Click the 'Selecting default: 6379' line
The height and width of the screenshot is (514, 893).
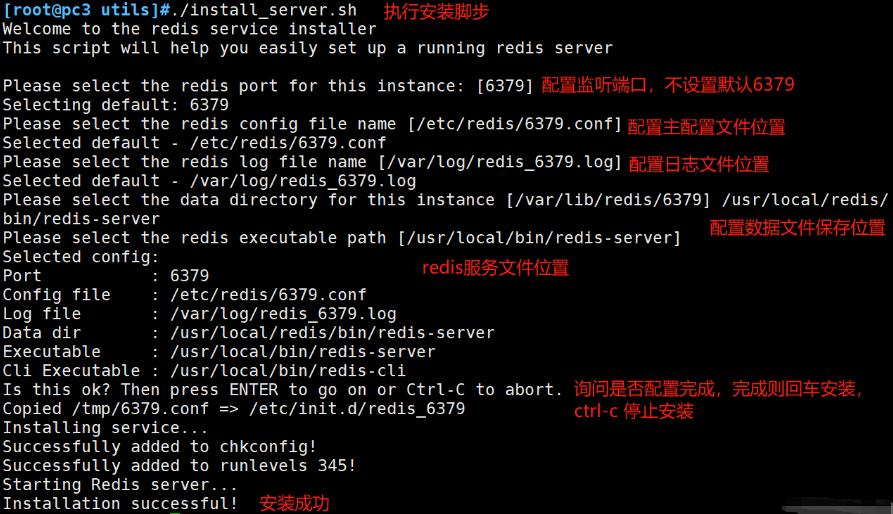click(x=116, y=105)
